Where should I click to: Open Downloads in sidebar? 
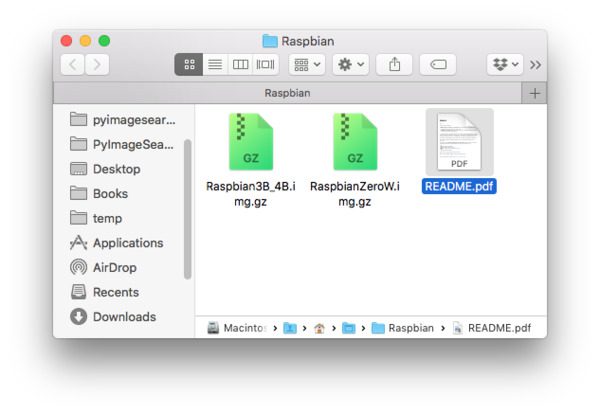coord(113,316)
